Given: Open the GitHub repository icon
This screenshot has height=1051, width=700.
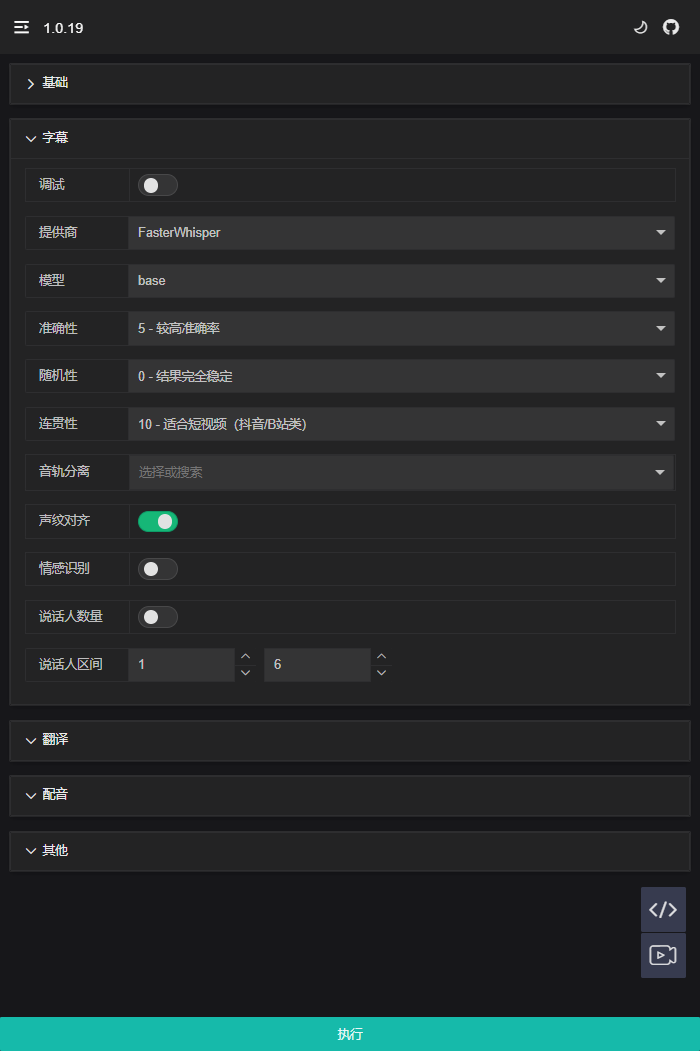Looking at the screenshot, I should 671,28.
